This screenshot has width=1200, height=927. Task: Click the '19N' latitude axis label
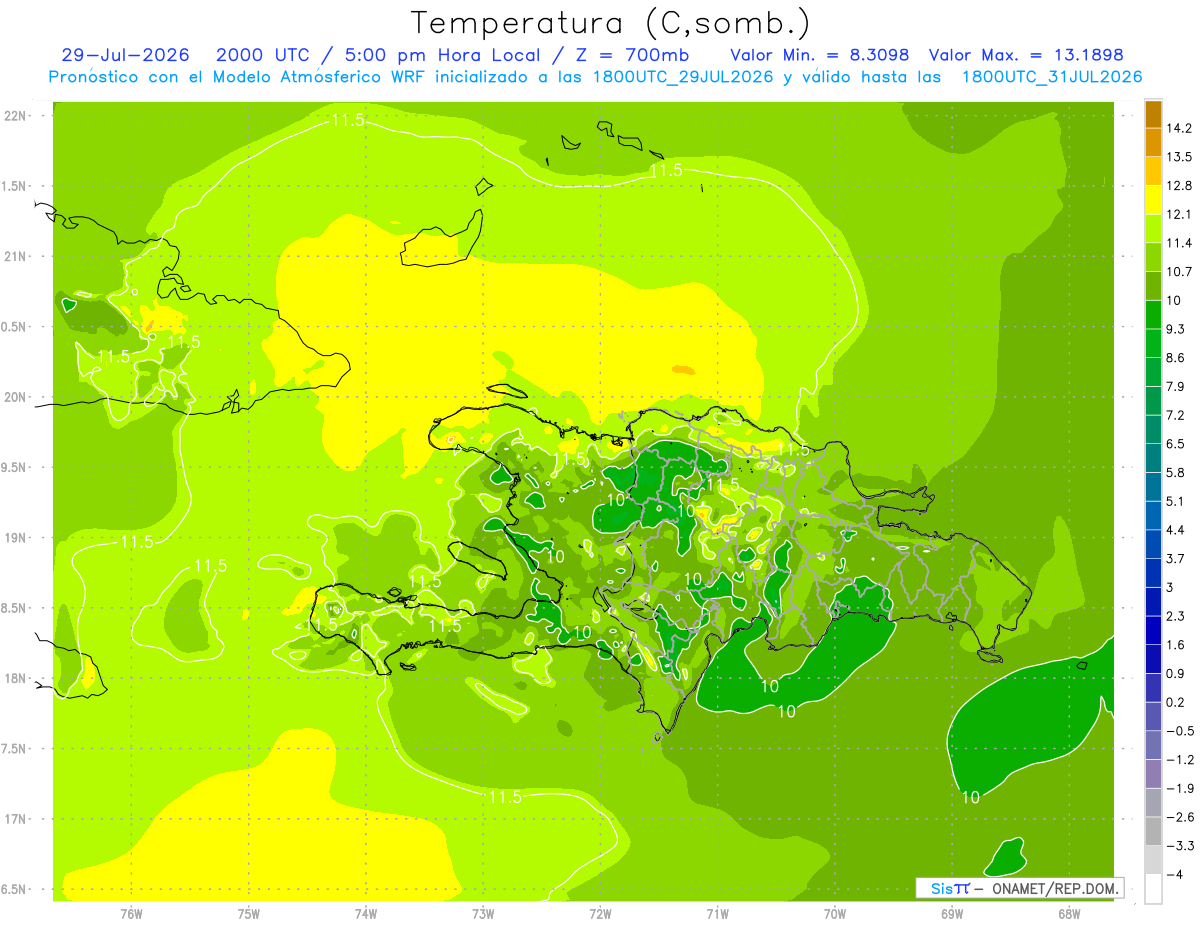[15, 538]
